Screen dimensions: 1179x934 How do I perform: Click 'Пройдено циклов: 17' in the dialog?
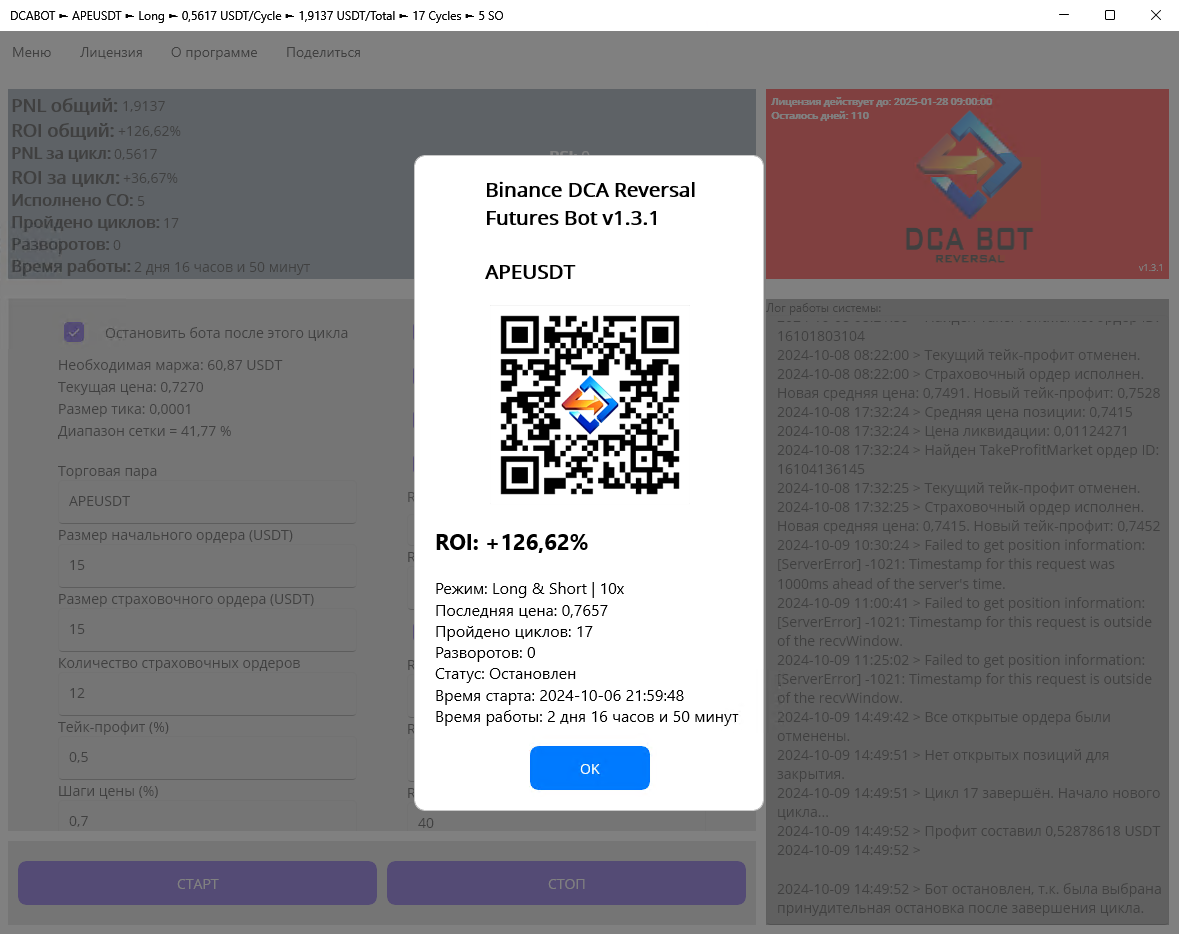click(x=514, y=632)
